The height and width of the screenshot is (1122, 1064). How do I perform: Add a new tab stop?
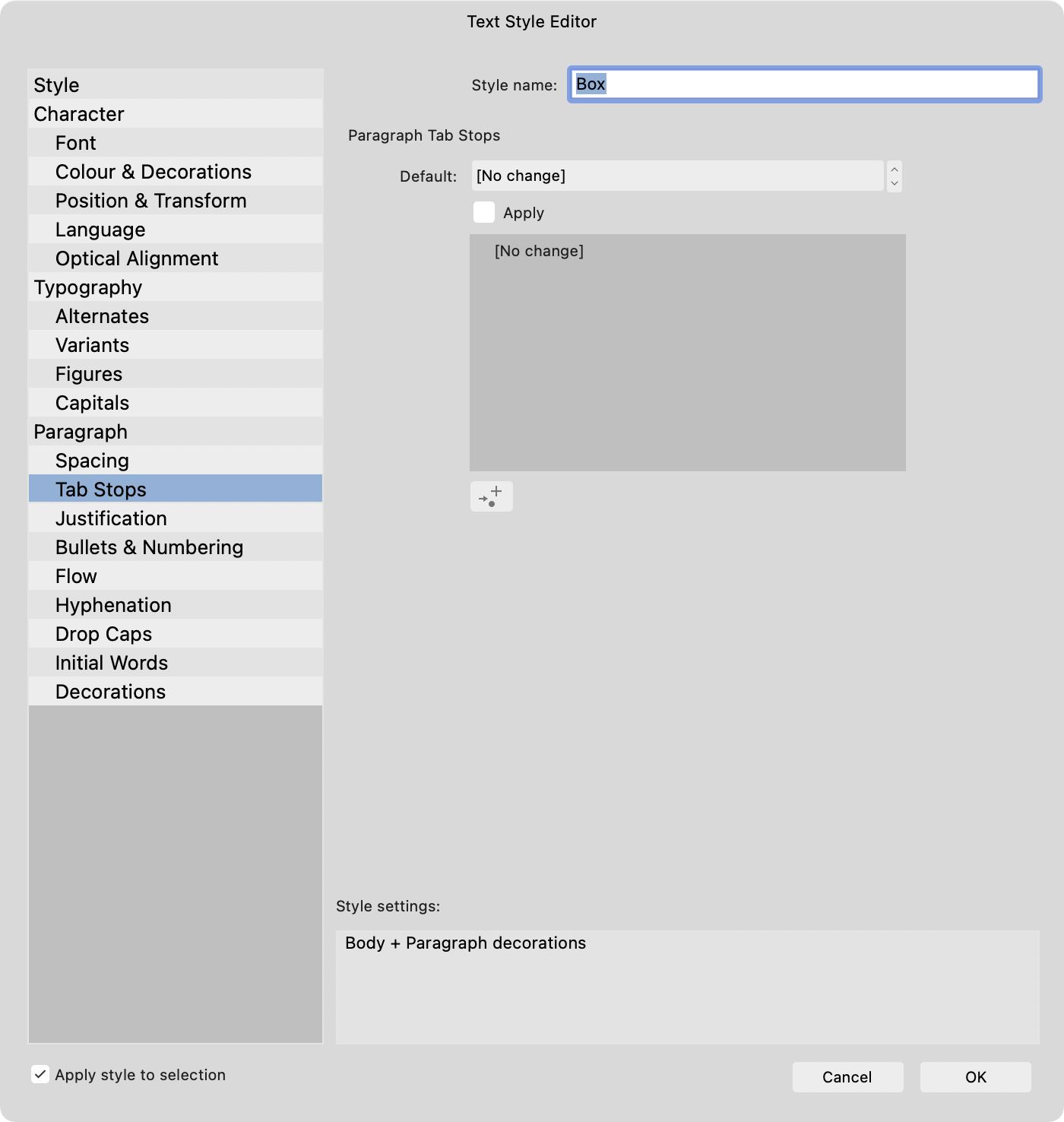pos(491,496)
